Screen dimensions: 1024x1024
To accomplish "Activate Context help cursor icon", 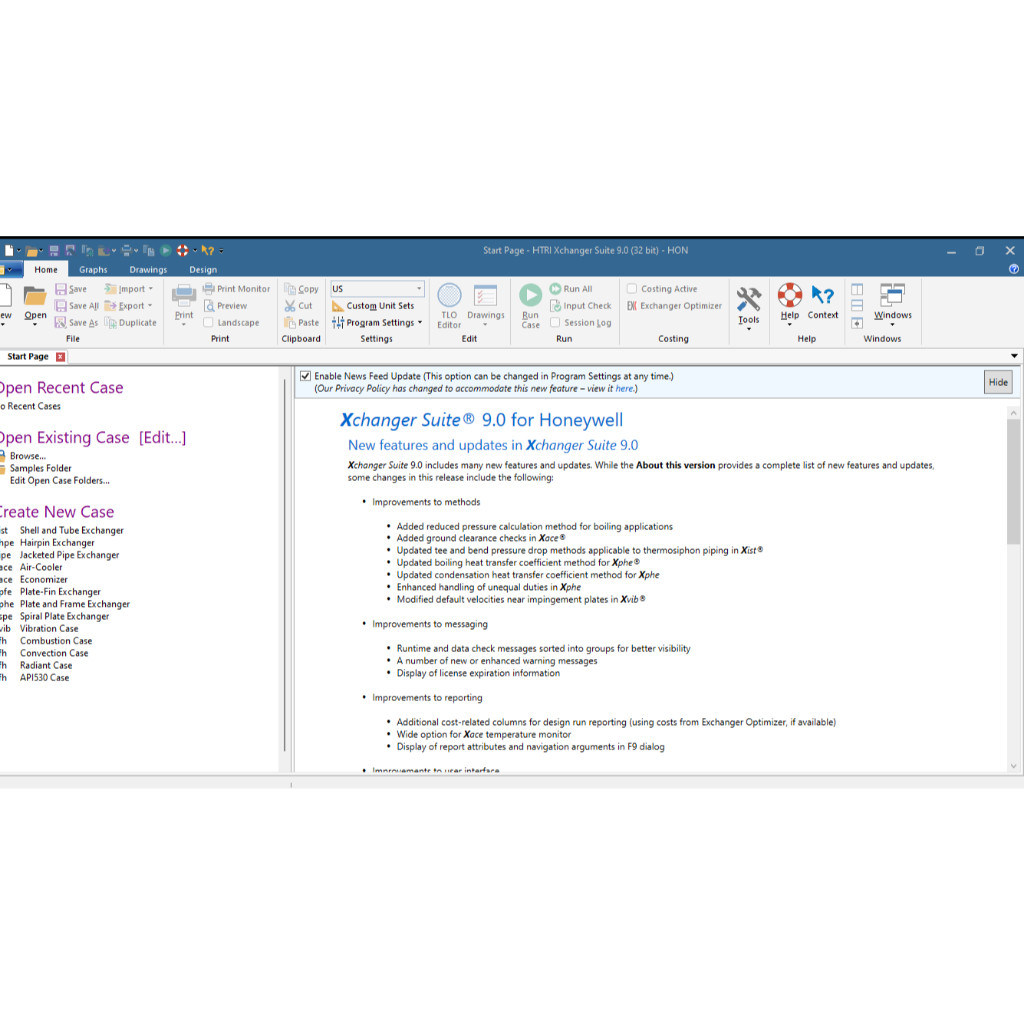I will (x=823, y=296).
